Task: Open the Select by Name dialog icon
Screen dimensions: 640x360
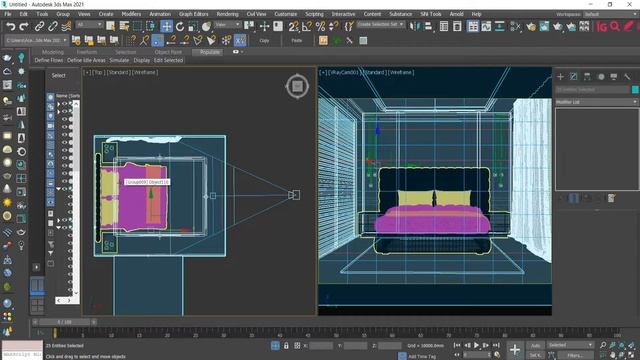Action: point(124,27)
